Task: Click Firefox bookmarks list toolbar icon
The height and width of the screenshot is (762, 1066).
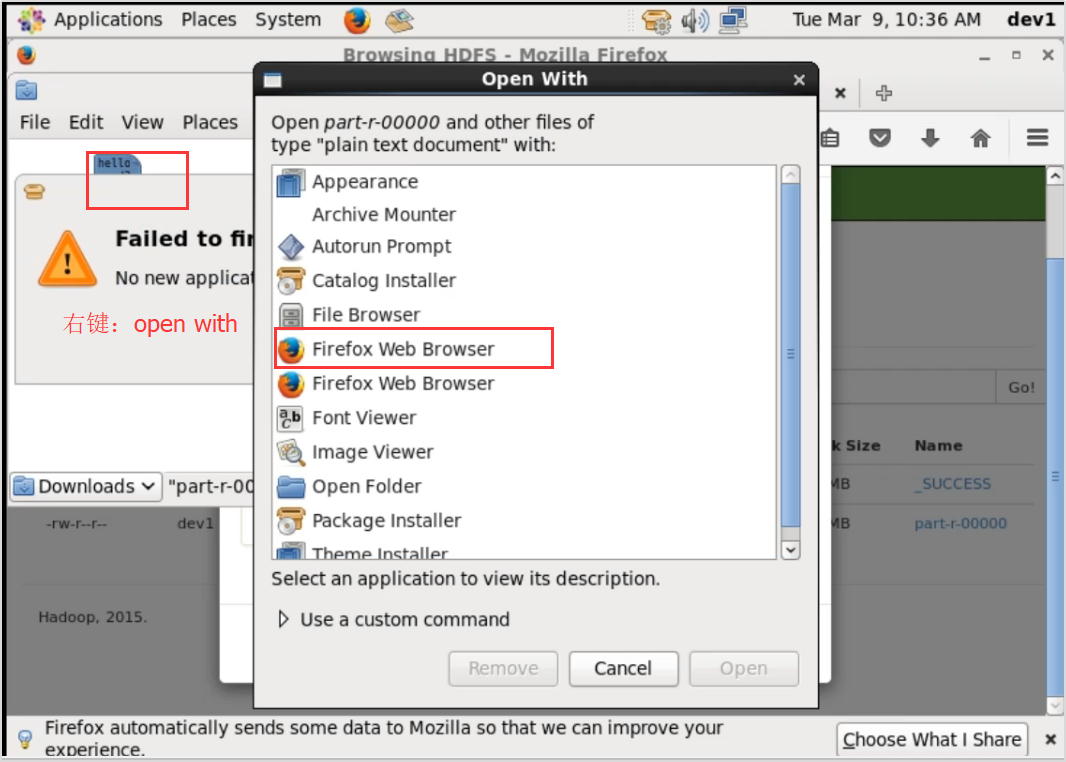Action: [830, 139]
